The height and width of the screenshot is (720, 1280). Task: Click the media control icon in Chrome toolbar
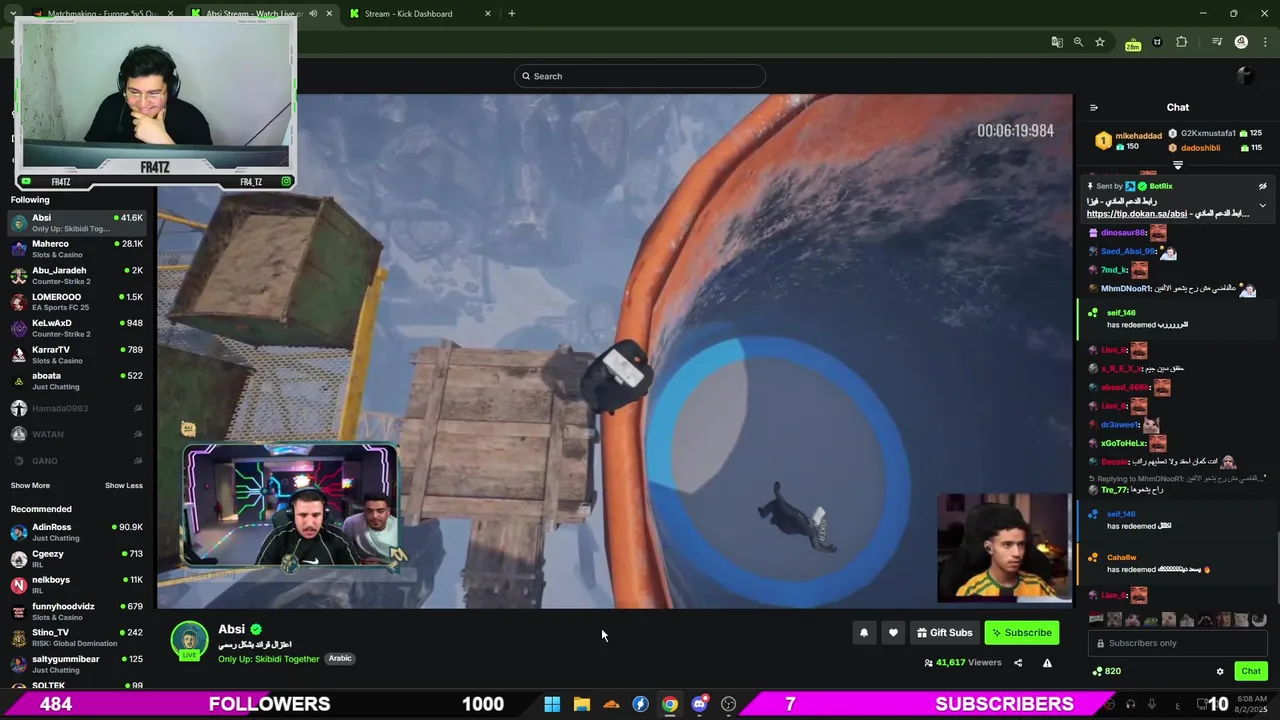tap(1217, 42)
